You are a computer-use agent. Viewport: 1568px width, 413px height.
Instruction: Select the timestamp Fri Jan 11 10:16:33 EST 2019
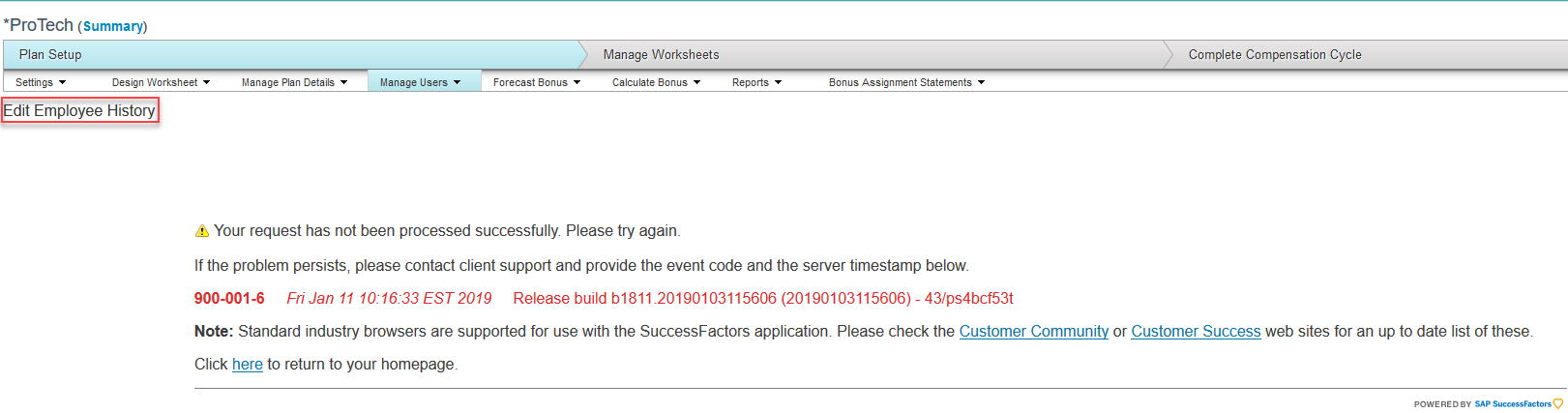(x=389, y=298)
